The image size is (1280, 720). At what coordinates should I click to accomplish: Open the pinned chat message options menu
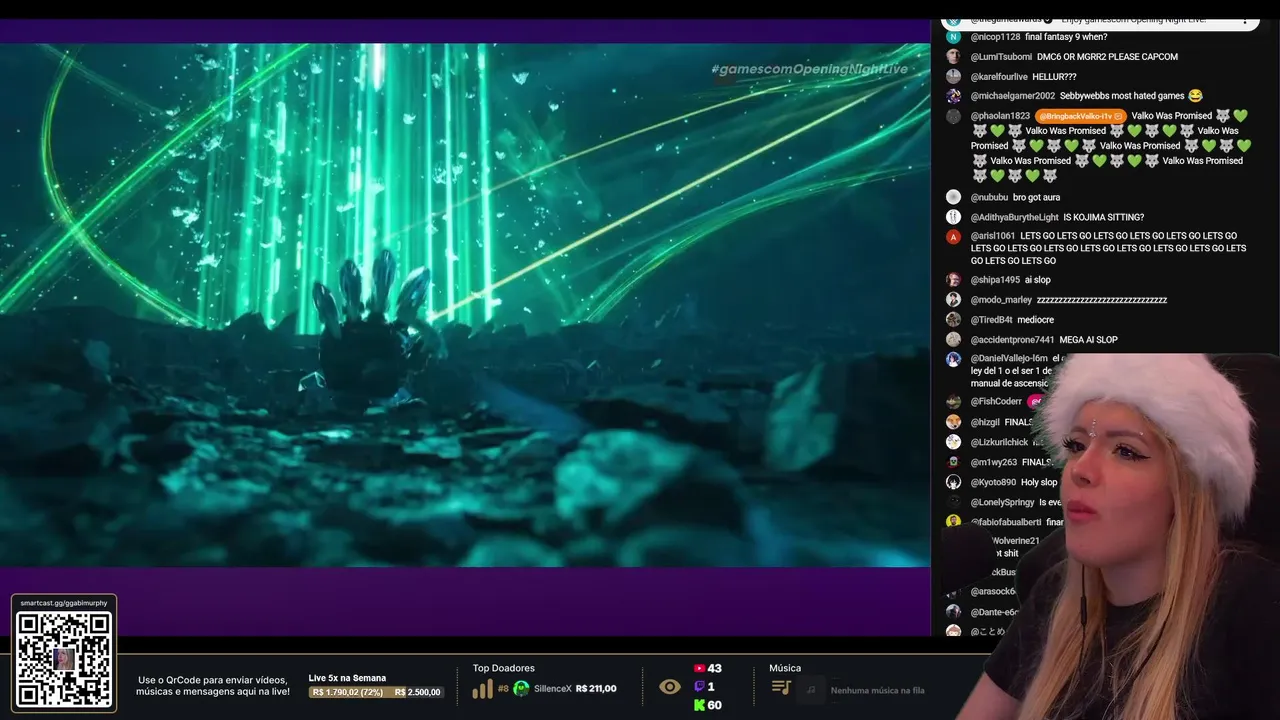click(x=1244, y=20)
